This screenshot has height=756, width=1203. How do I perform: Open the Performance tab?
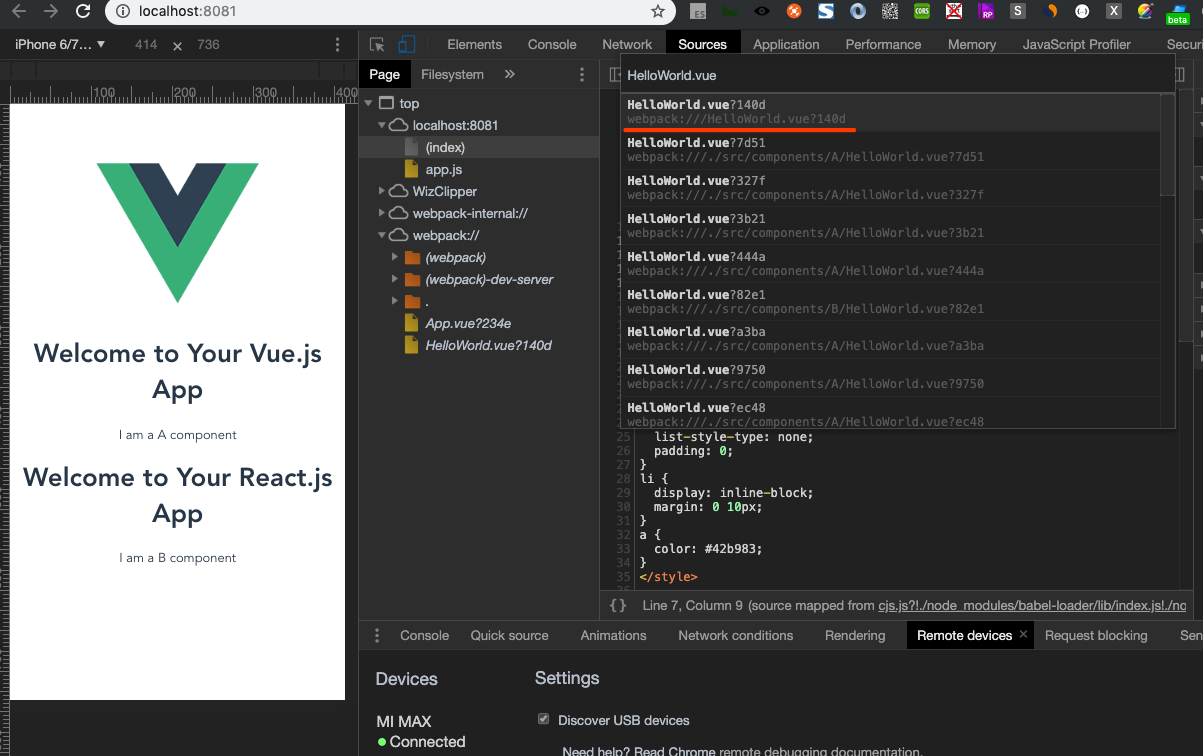pos(883,45)
